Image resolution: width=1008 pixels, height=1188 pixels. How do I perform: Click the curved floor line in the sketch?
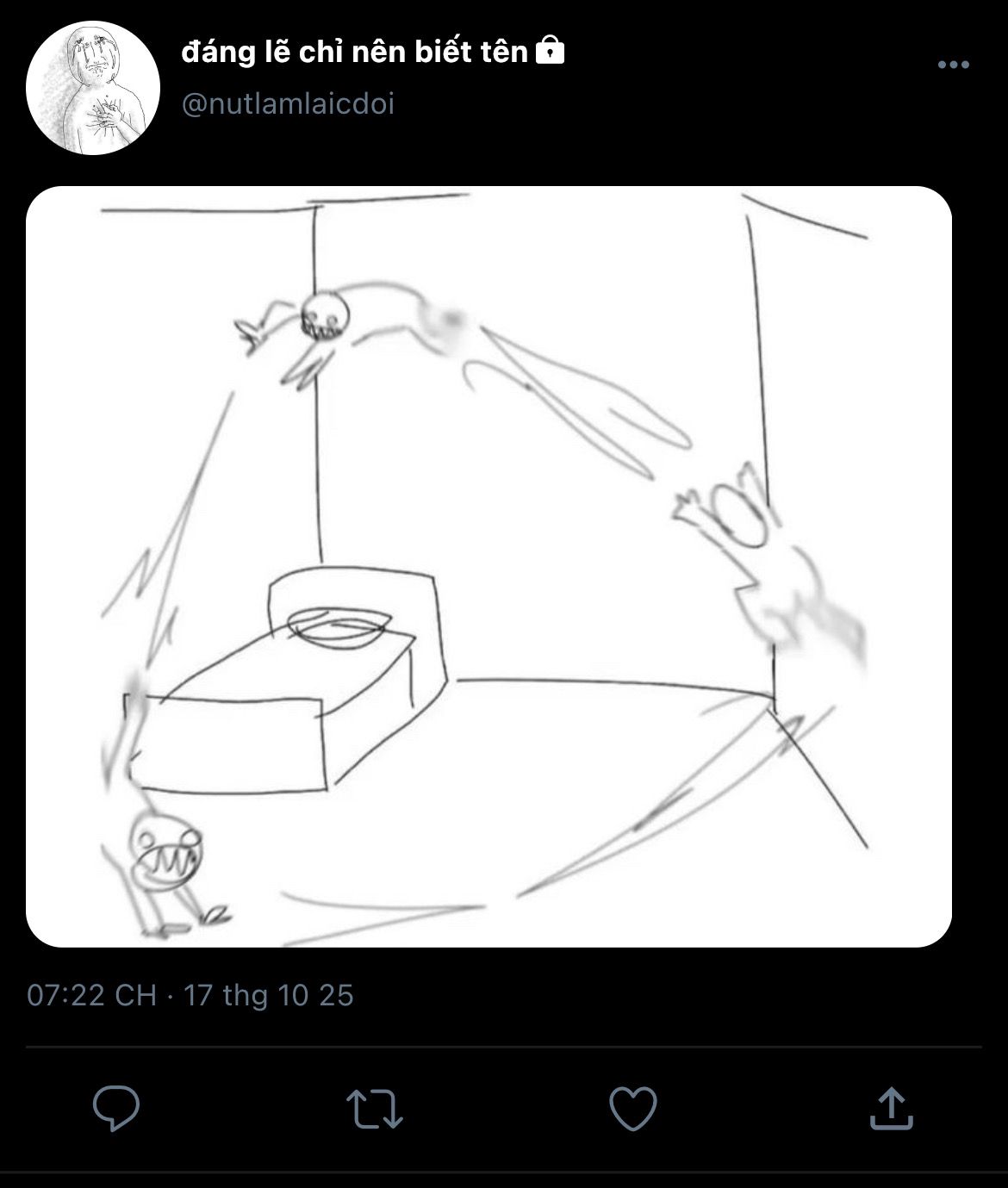(603, 682)
